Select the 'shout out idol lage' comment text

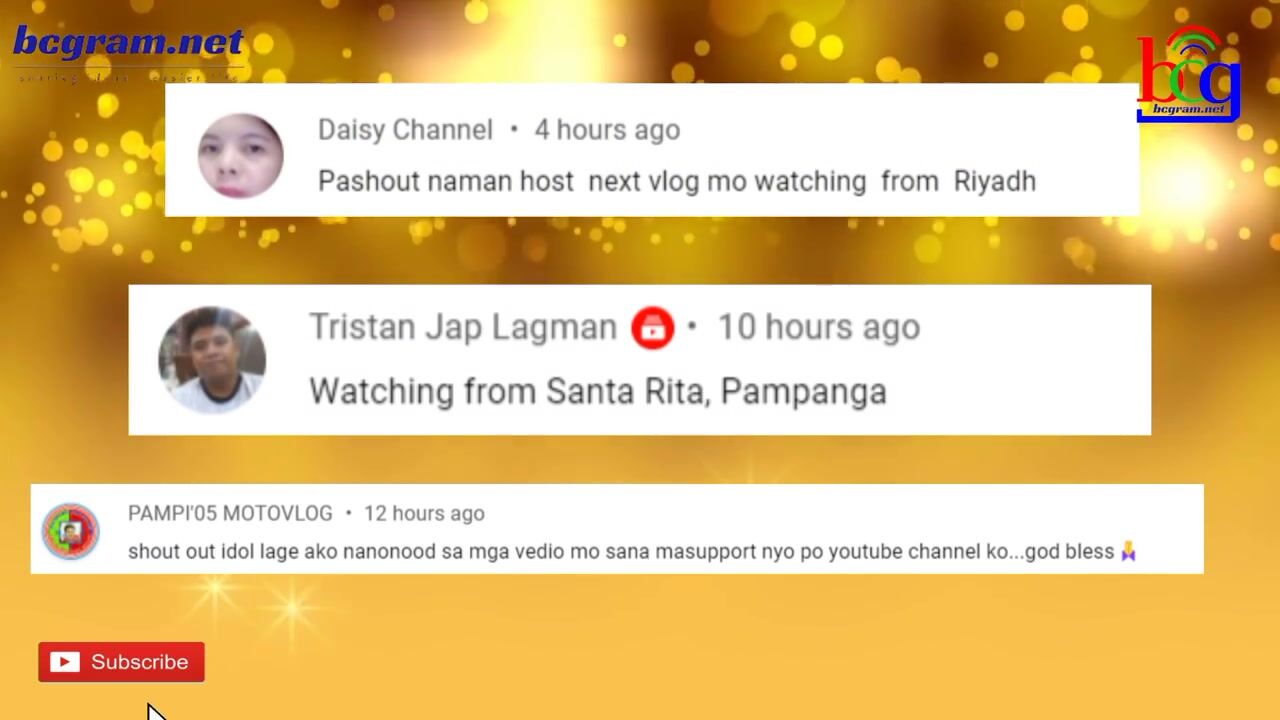pyautogui.click(x=632, y=551)
